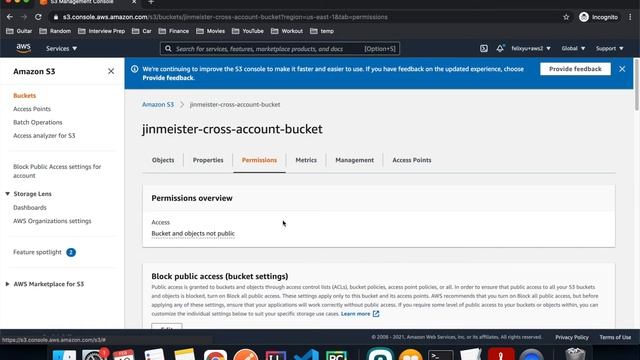Viewport: 640px width, 360px height.
Task: Switch to the Access Points tab
Action: 411,160
